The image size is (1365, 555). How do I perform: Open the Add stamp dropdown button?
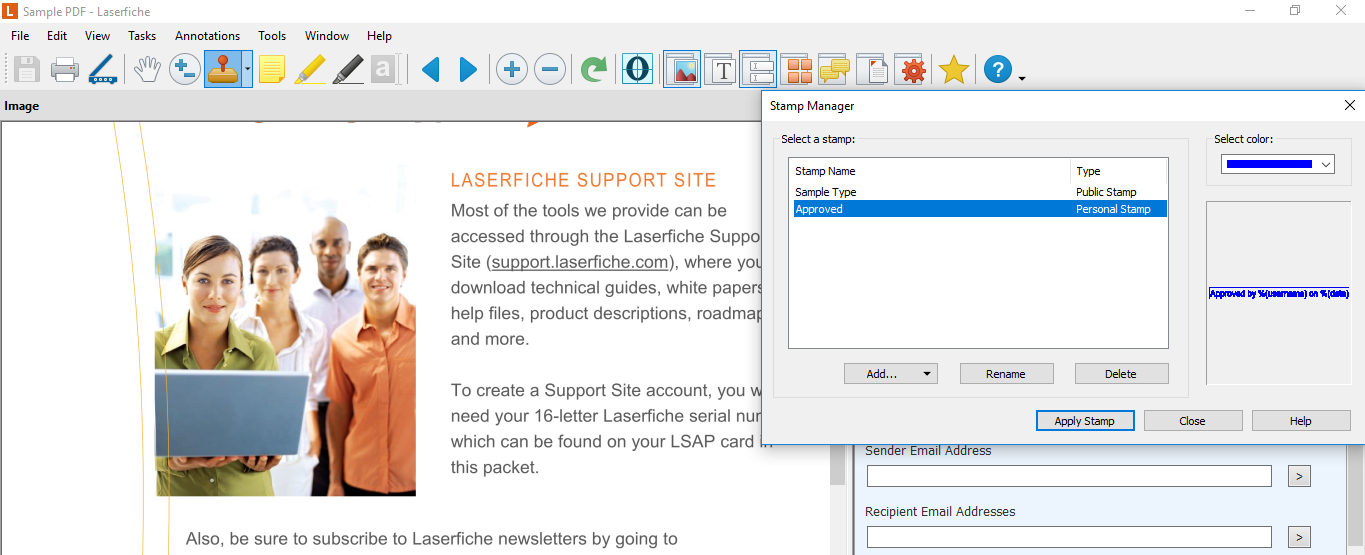[x=891, y=374]
